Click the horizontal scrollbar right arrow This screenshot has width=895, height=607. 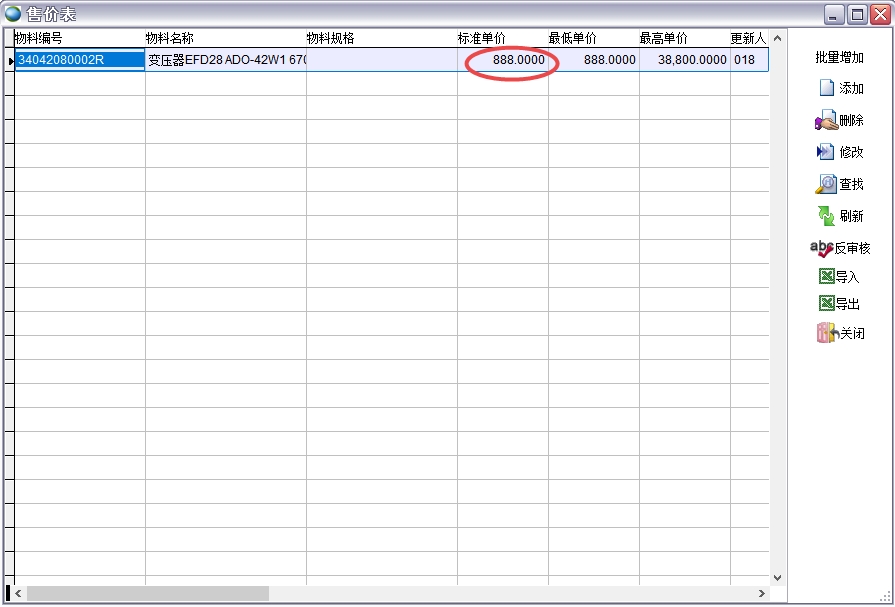762,594
